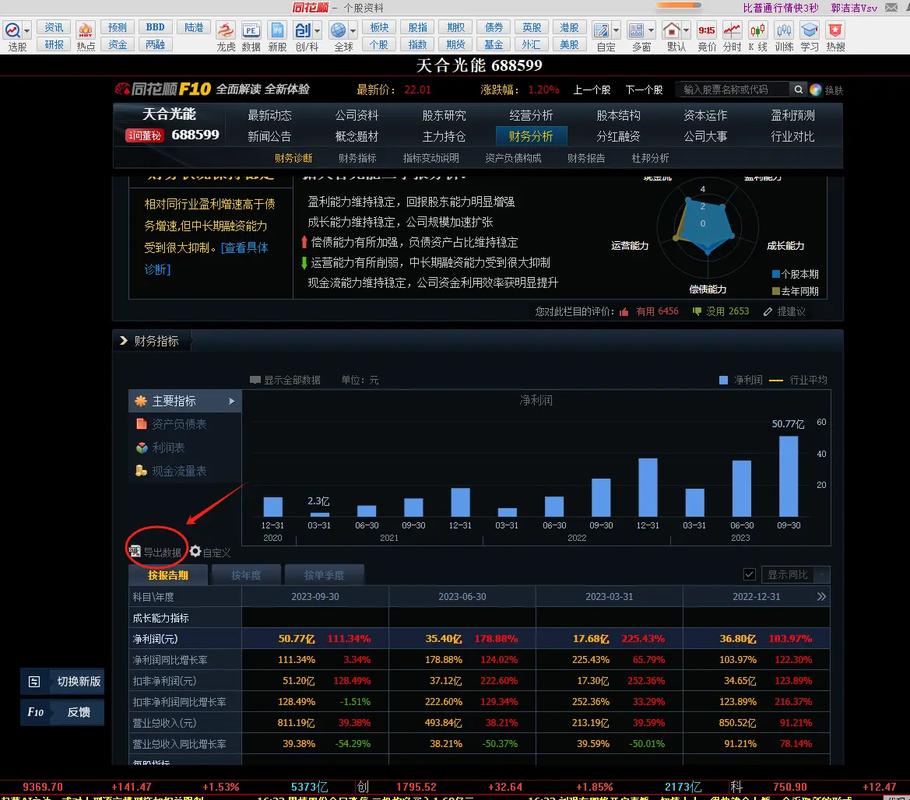The height and width of the screenshot is (800, 910).
Task: Select the K线 candlestick chart icon in toolbar
Action: (760, 31)
